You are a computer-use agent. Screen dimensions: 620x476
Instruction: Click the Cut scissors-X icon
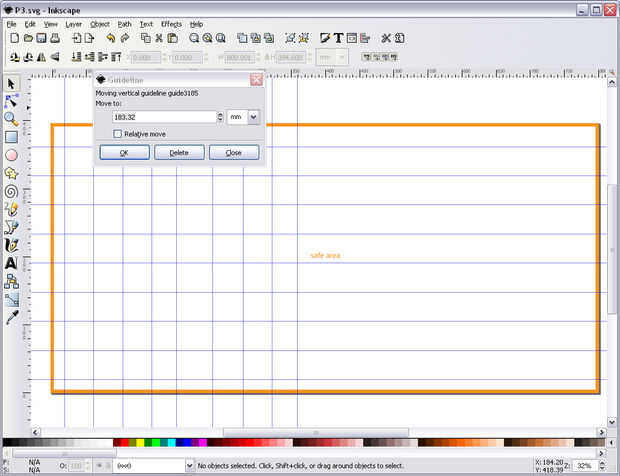pos(159,38)
